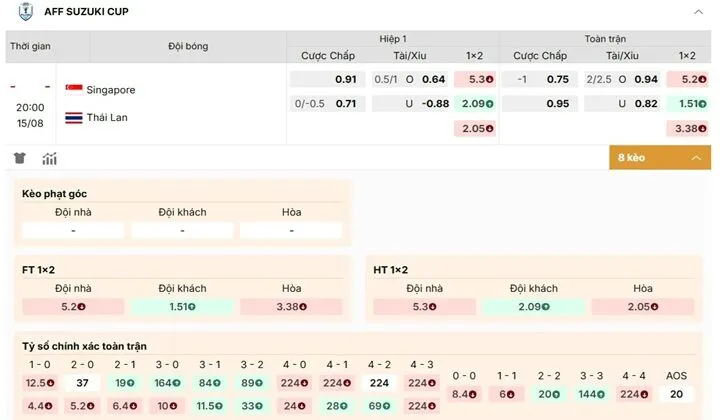This screenshot has width=720, height=420.
Task: Open the match statistics chart icon
Action: (49, 159)
